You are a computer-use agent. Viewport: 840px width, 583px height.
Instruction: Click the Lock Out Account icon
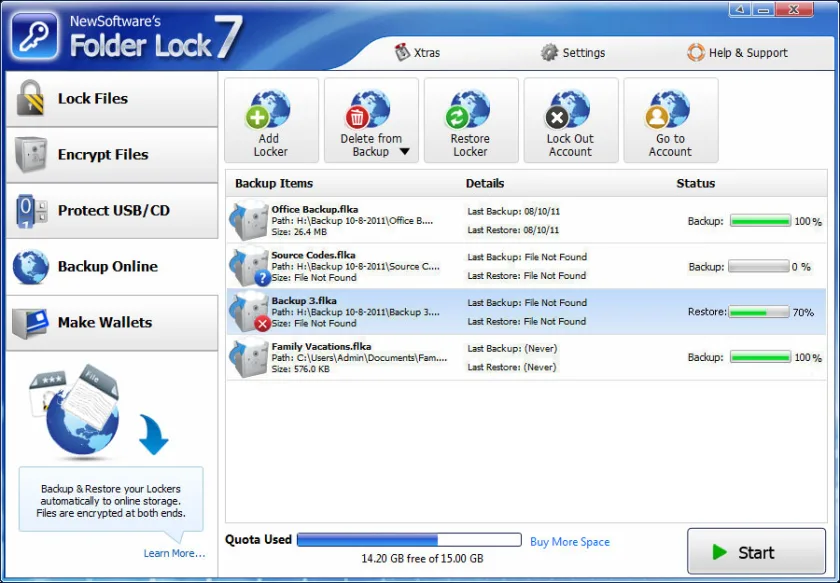(x=567, y=109)
